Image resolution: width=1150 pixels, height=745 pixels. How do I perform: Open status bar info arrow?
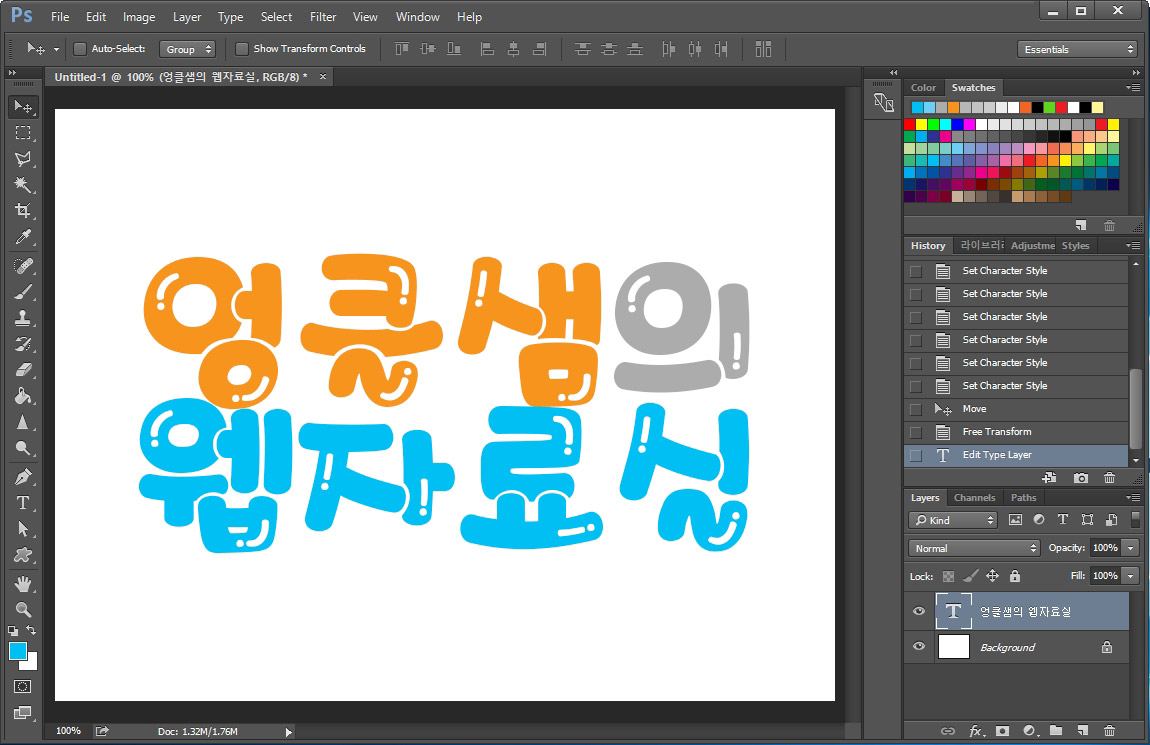(288, 732)
